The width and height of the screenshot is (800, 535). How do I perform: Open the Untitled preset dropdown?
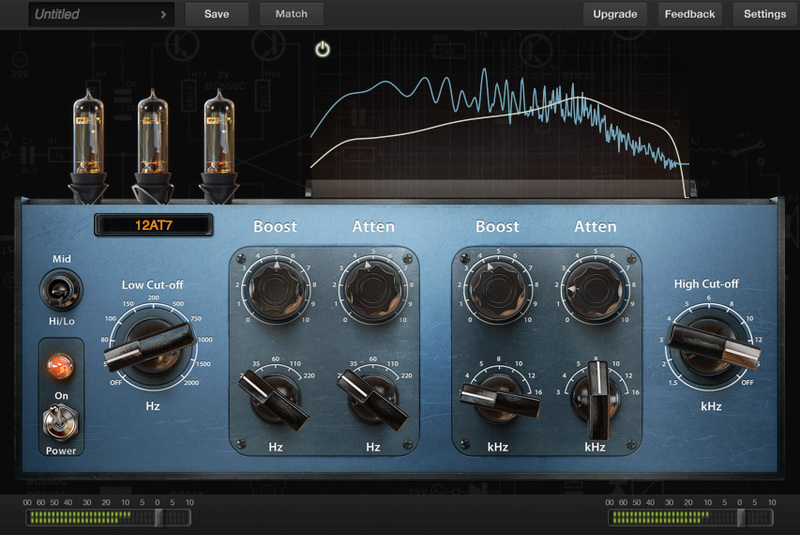pyautogui.click(x=101, y=14)
